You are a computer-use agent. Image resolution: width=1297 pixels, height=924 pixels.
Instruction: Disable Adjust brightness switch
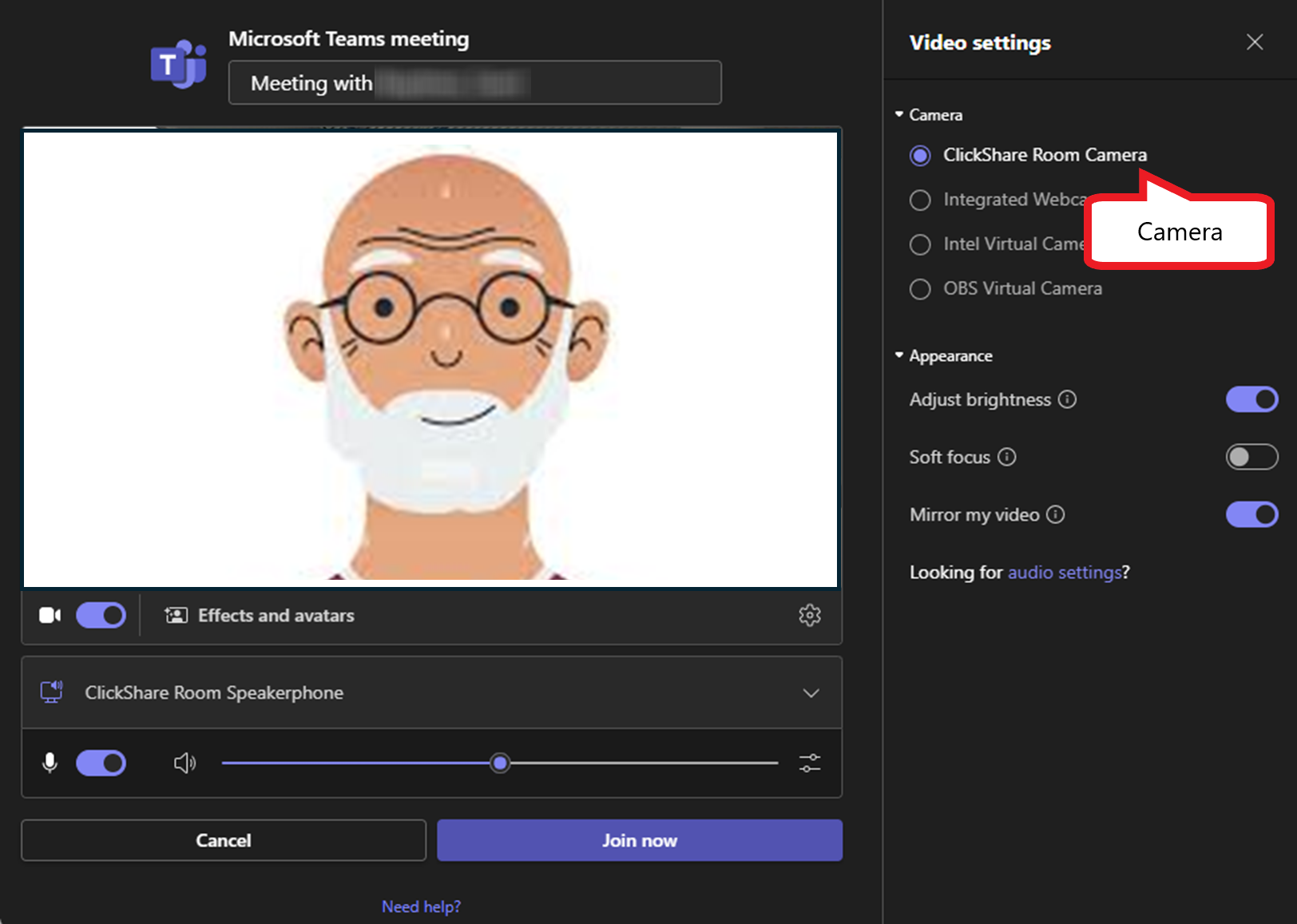[1251, 399]
